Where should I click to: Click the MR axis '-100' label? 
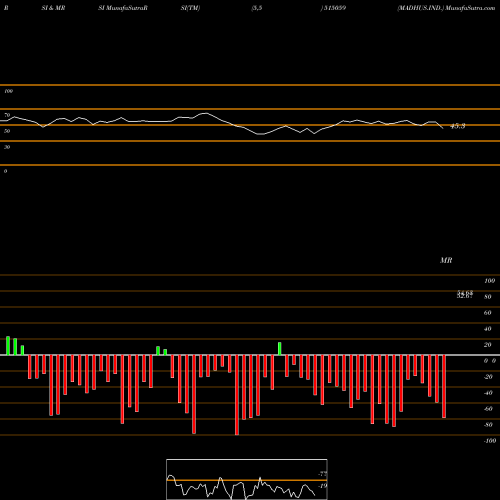(490, 441)
